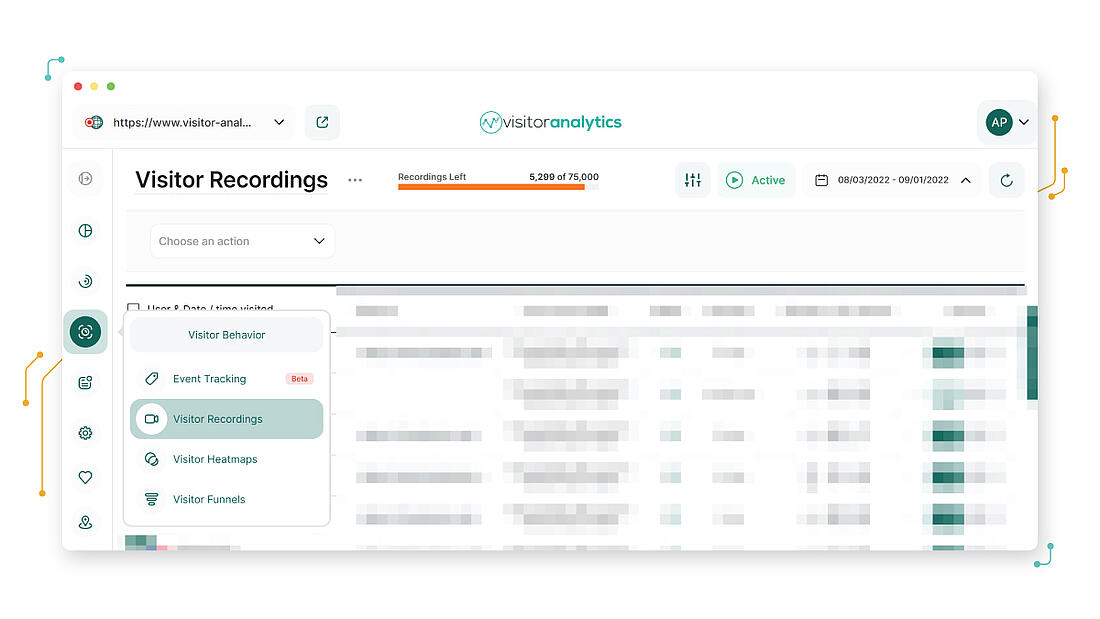Select Event Tracking menu item

point(227,378)
